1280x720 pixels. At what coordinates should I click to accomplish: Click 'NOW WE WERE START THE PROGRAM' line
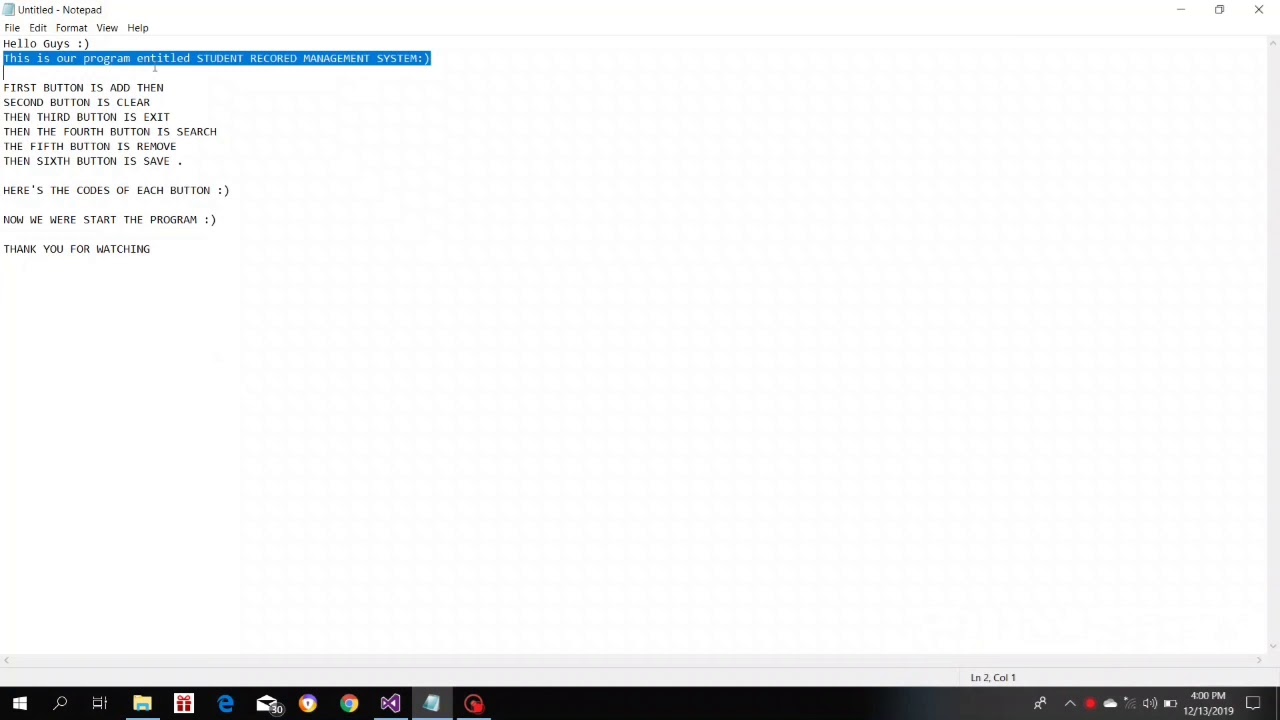110,220
